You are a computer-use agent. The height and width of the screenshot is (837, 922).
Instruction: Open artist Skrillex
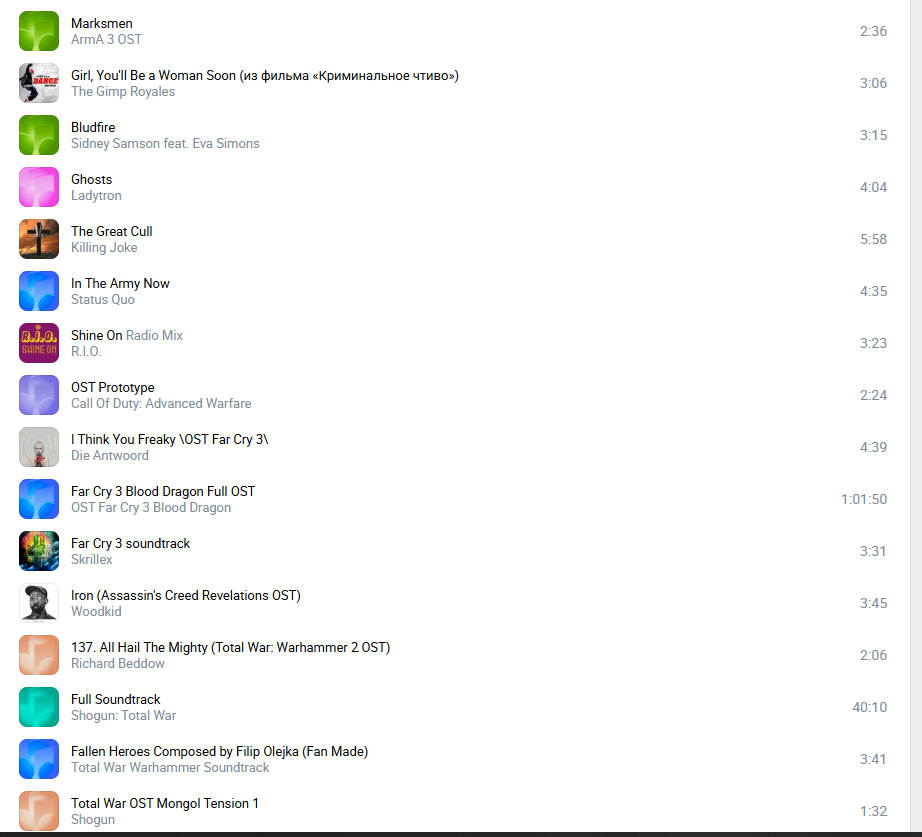tap(92, 560)
